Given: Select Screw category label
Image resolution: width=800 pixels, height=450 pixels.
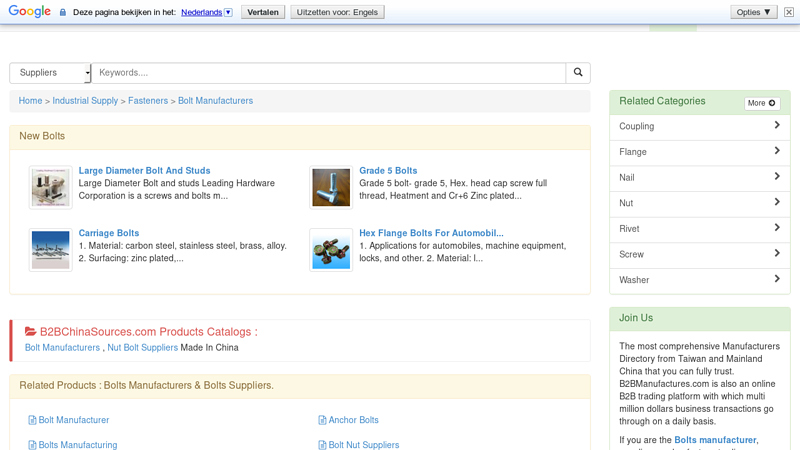Looking at the screenshot, I should (x=631, y=254).
